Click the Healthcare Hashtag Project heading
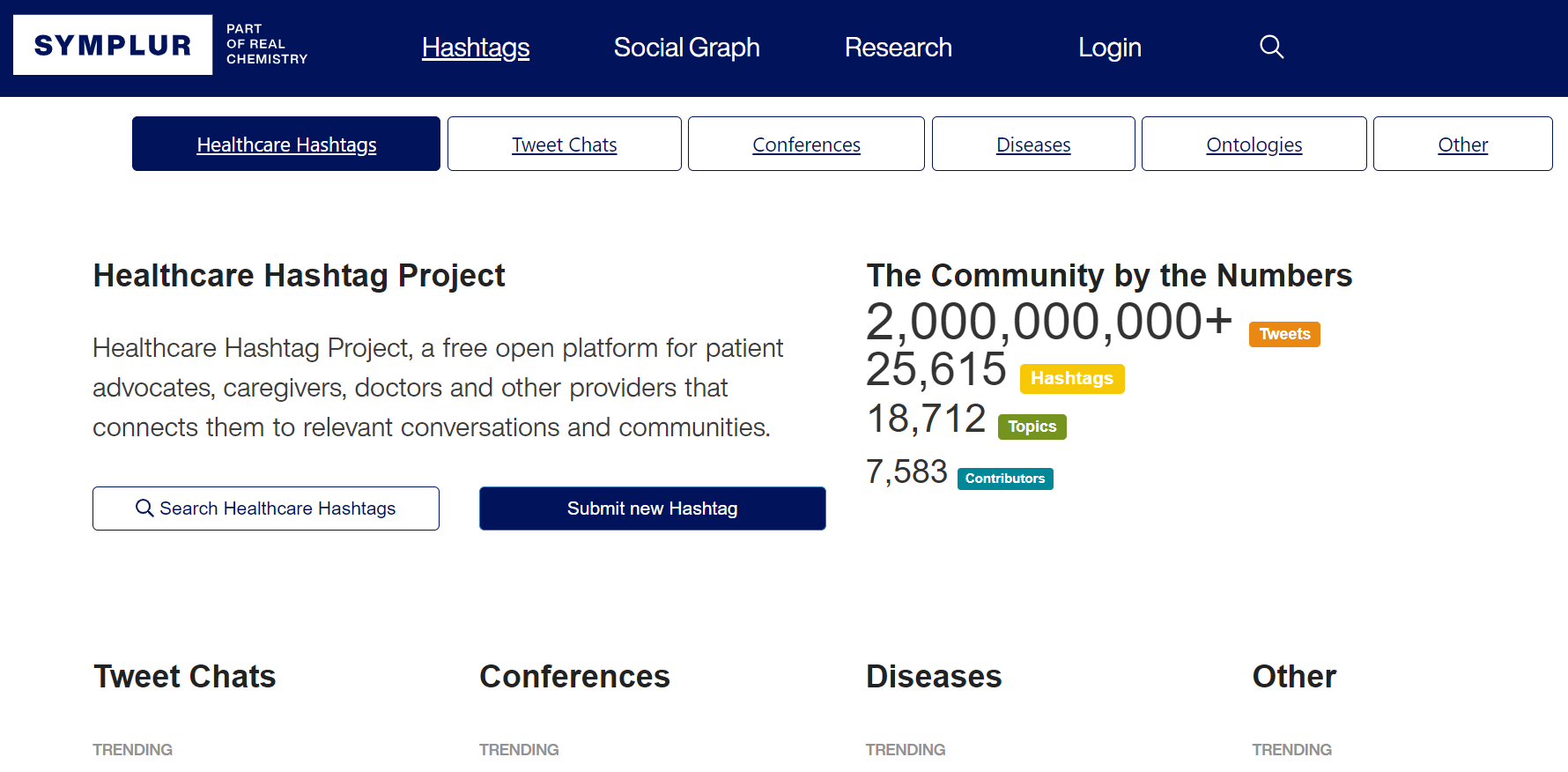1568x772 pixels. pyautogui.click(x=299, y=276)
